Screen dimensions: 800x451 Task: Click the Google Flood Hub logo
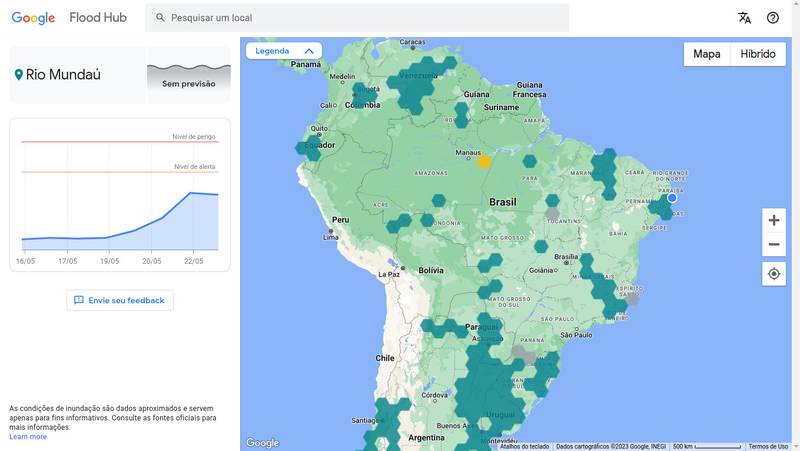(69, 18)
